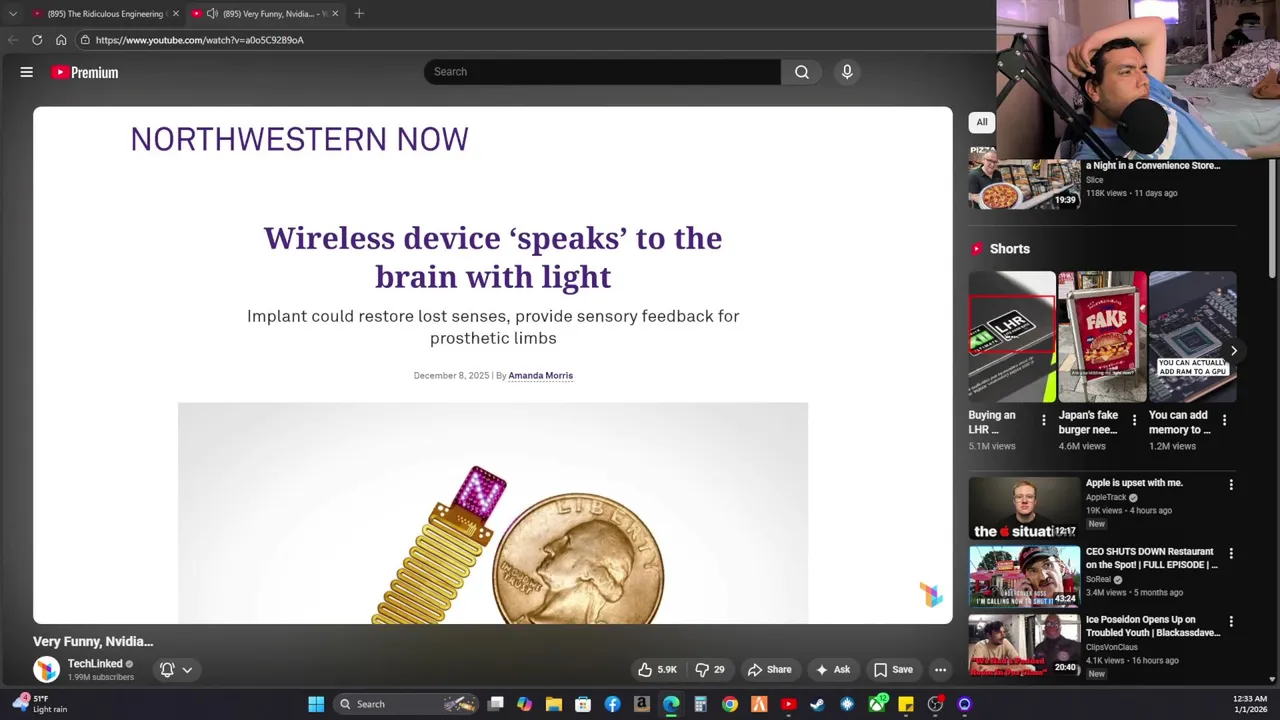
Task: Open Google Chrome from the taskbar
Action: 730,704
